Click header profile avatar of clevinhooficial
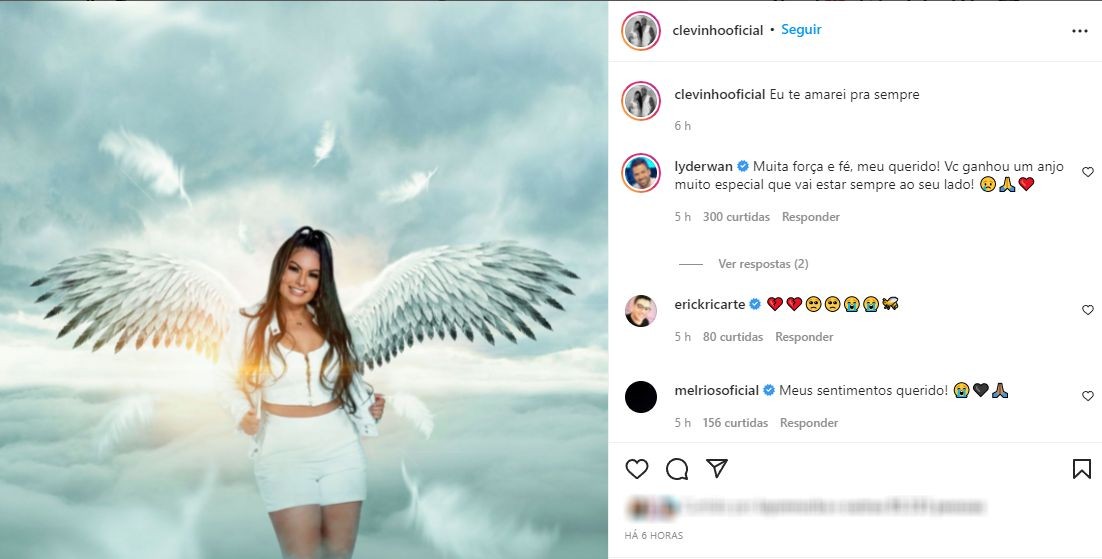The height and width of the screenshot is (559, 1102). pos(640,31)
